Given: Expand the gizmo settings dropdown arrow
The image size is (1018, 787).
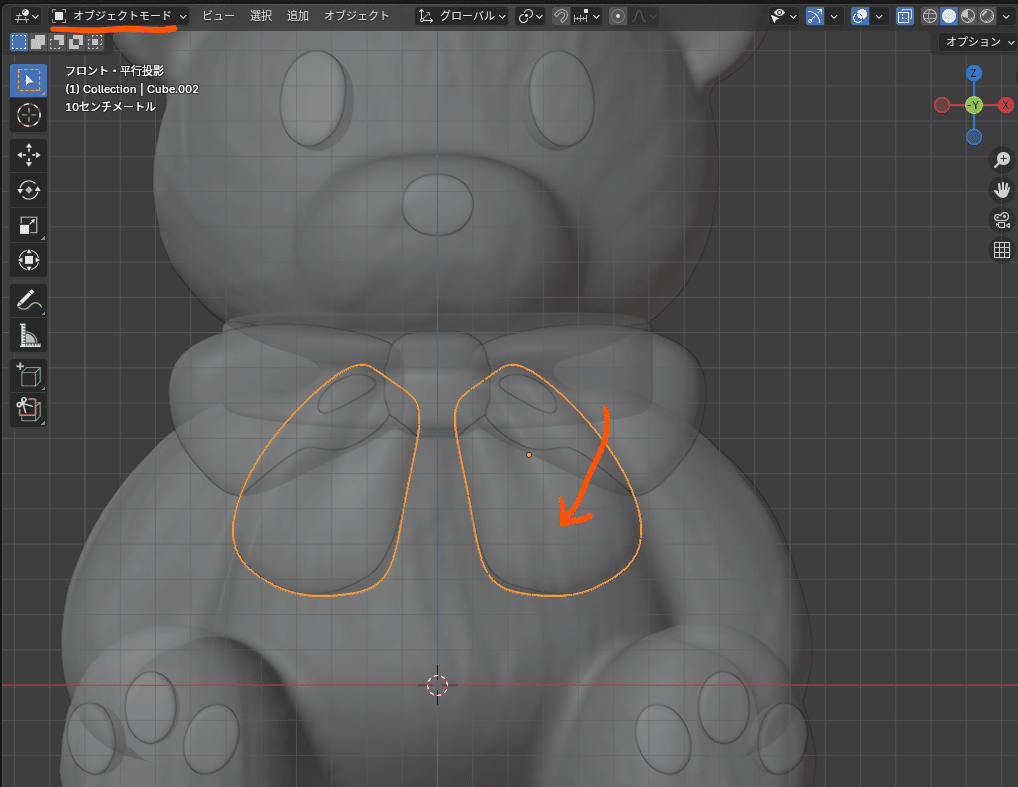Looking at the screenshot, I should (x=834, y=16).
